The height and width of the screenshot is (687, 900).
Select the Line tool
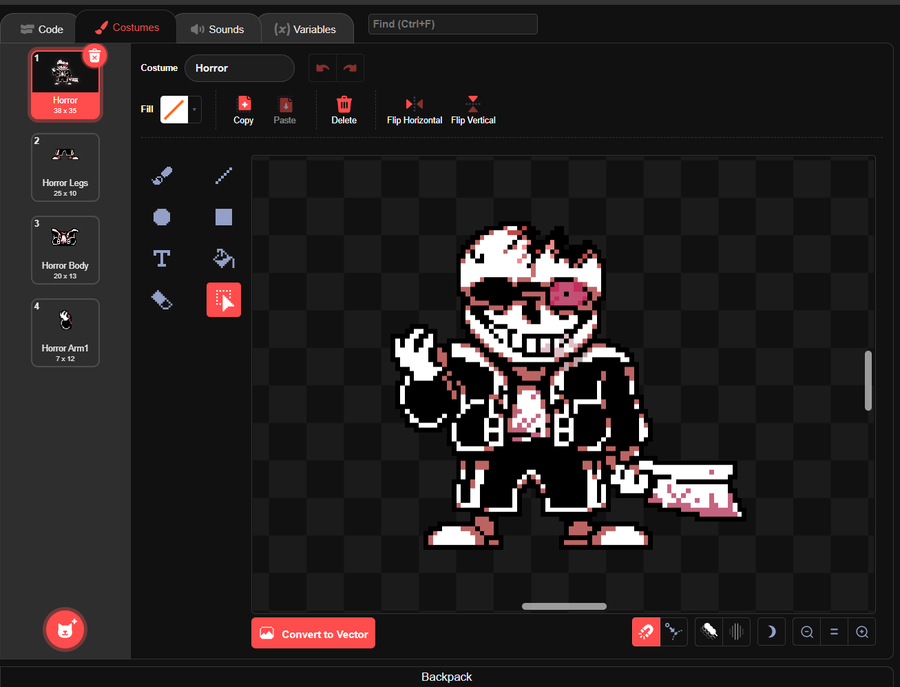pyautogui.click(x=223, y=176)
